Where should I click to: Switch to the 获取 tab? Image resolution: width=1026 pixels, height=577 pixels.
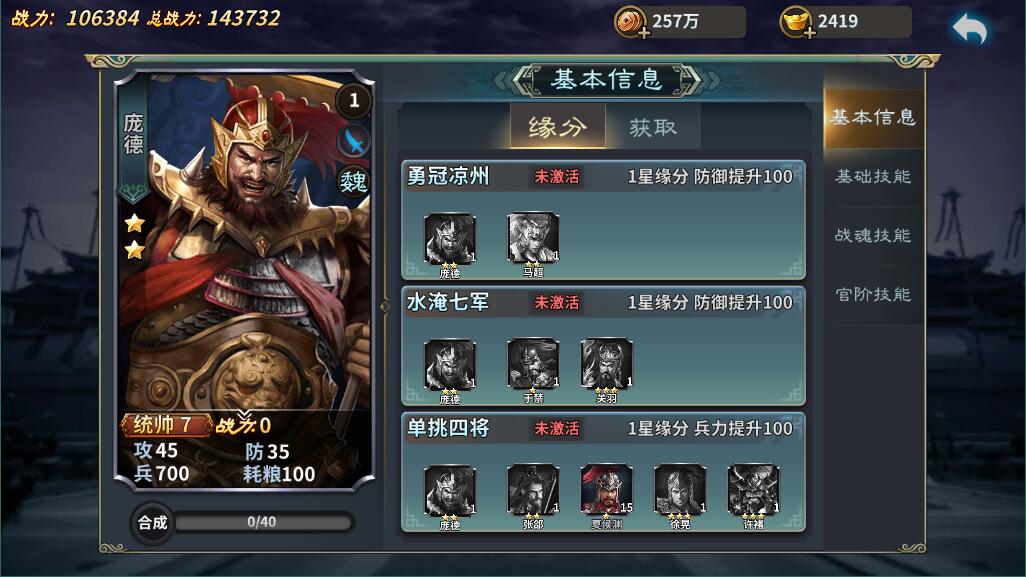tap(653, 127)
